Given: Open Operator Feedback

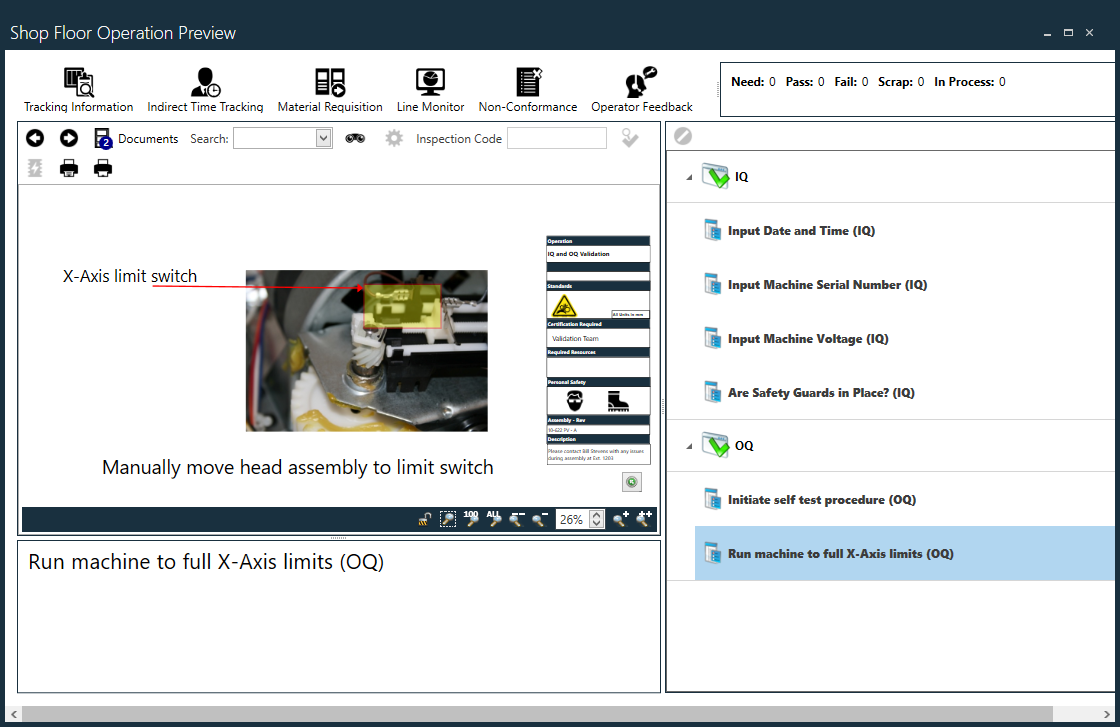Looking at the screenshot, I should (x=641, y=89).
